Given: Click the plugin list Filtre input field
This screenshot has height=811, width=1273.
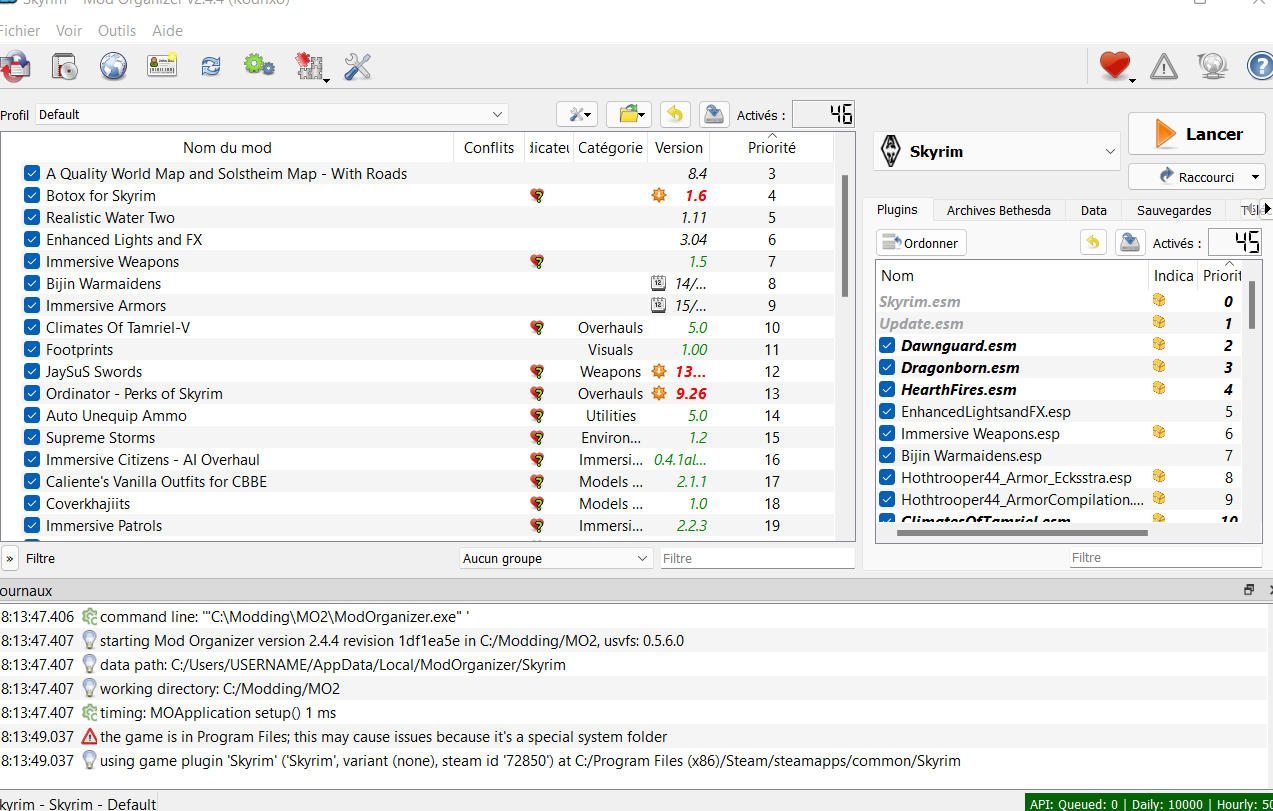Looking at the screenshot, I should [x=1164, y=558].
